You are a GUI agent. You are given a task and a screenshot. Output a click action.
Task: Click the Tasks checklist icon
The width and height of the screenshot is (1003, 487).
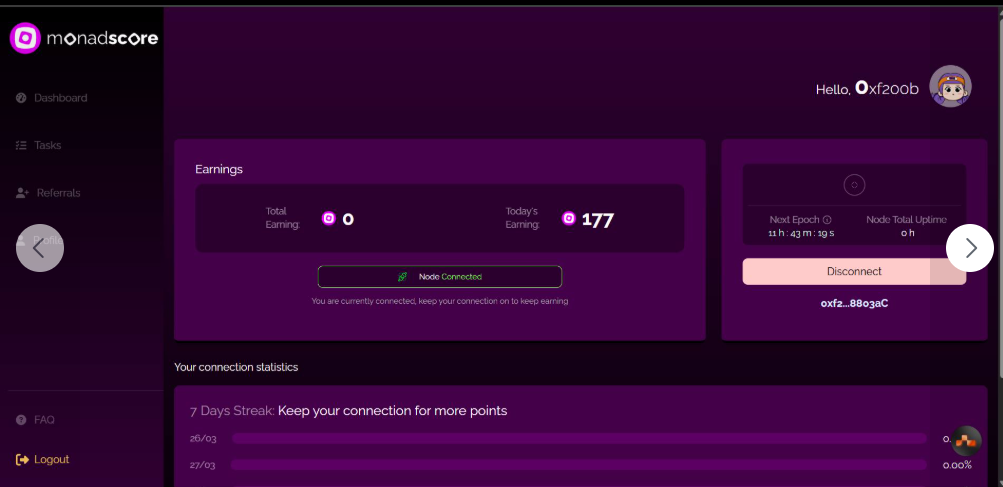pyautogui.click(x=21, y=145)
